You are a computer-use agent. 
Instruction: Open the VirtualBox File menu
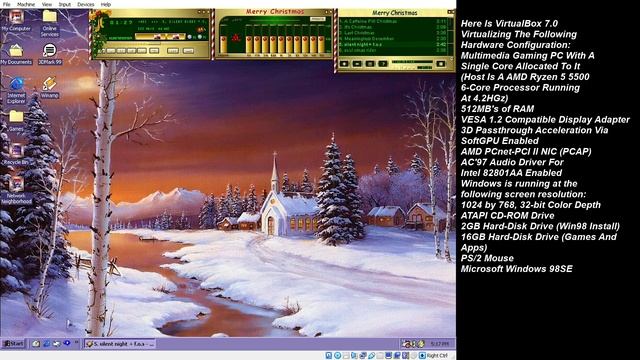point(6,4)
